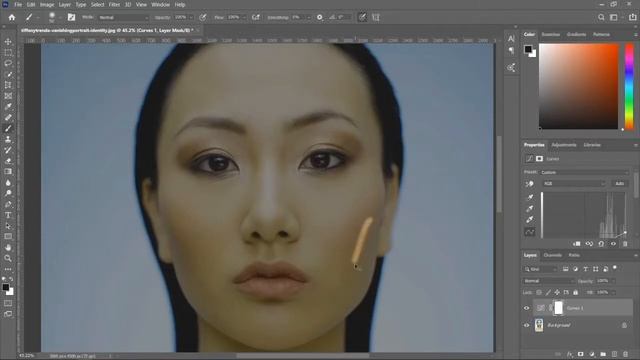This screenshot has width=640, height=360.
Task: Switch to the Swatches tab
Action: pyautogui.click(x=551, y=34)
